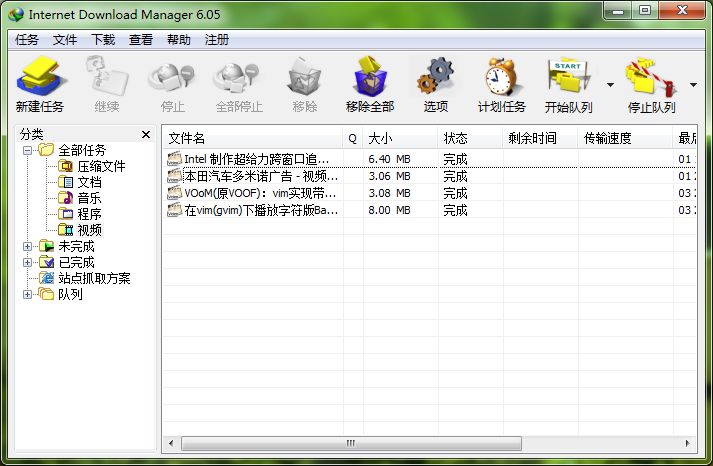This screenshot has width=713, height=466.
Task: Click size cell '3.06 MB'
Action: 389,176
